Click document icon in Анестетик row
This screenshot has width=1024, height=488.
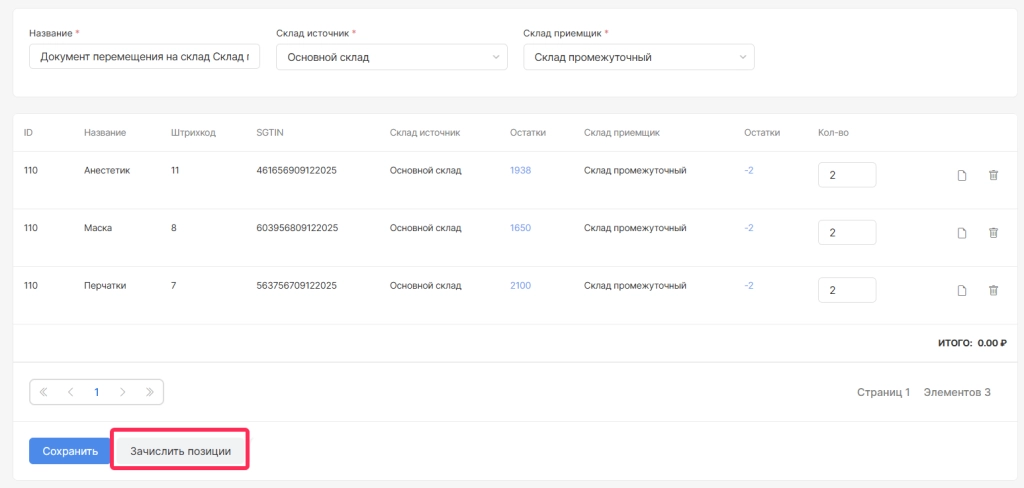pyautogui.click(x=962, y=176)
